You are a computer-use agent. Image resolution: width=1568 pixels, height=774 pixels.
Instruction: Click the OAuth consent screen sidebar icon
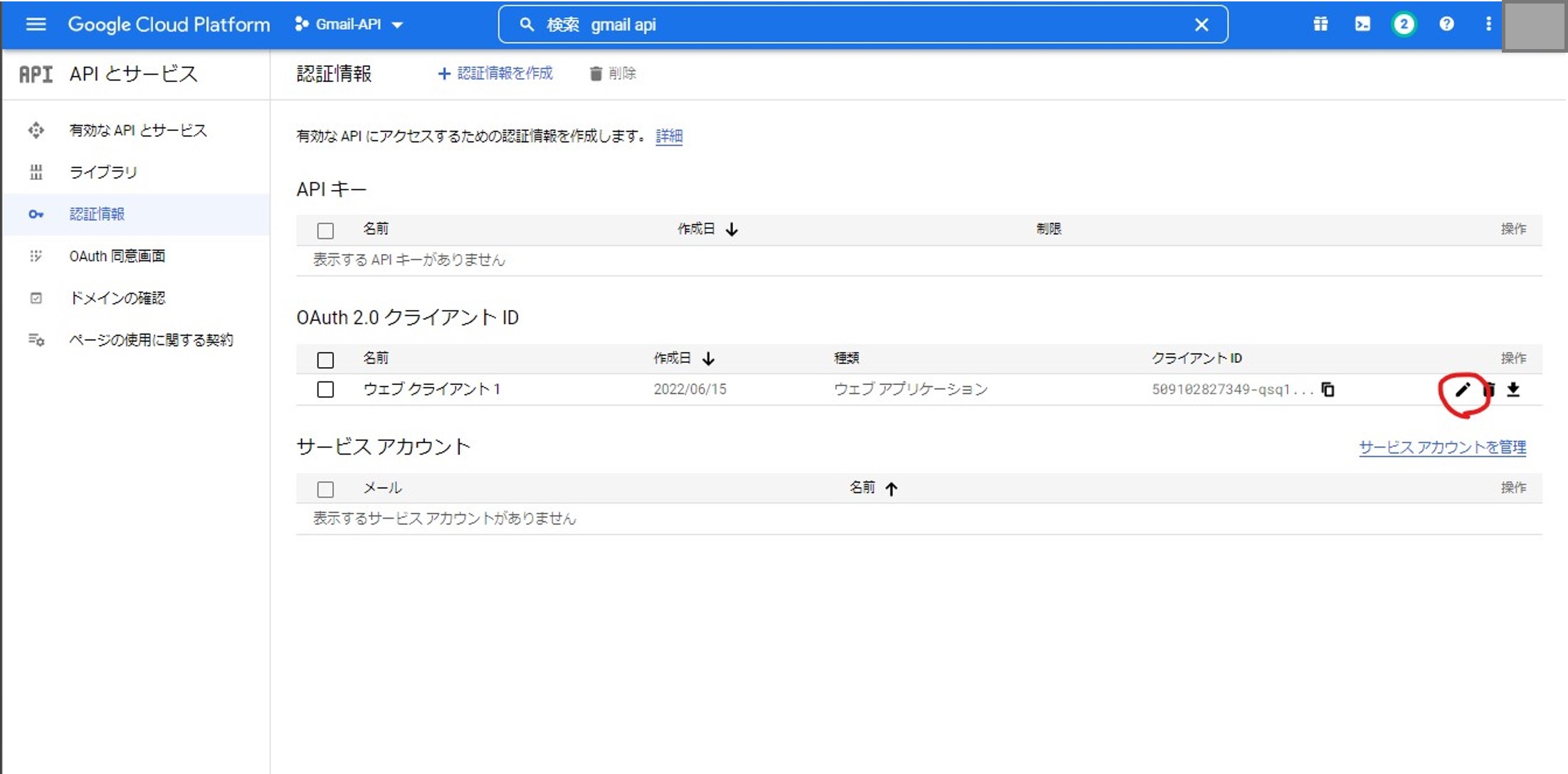point(36,256)
